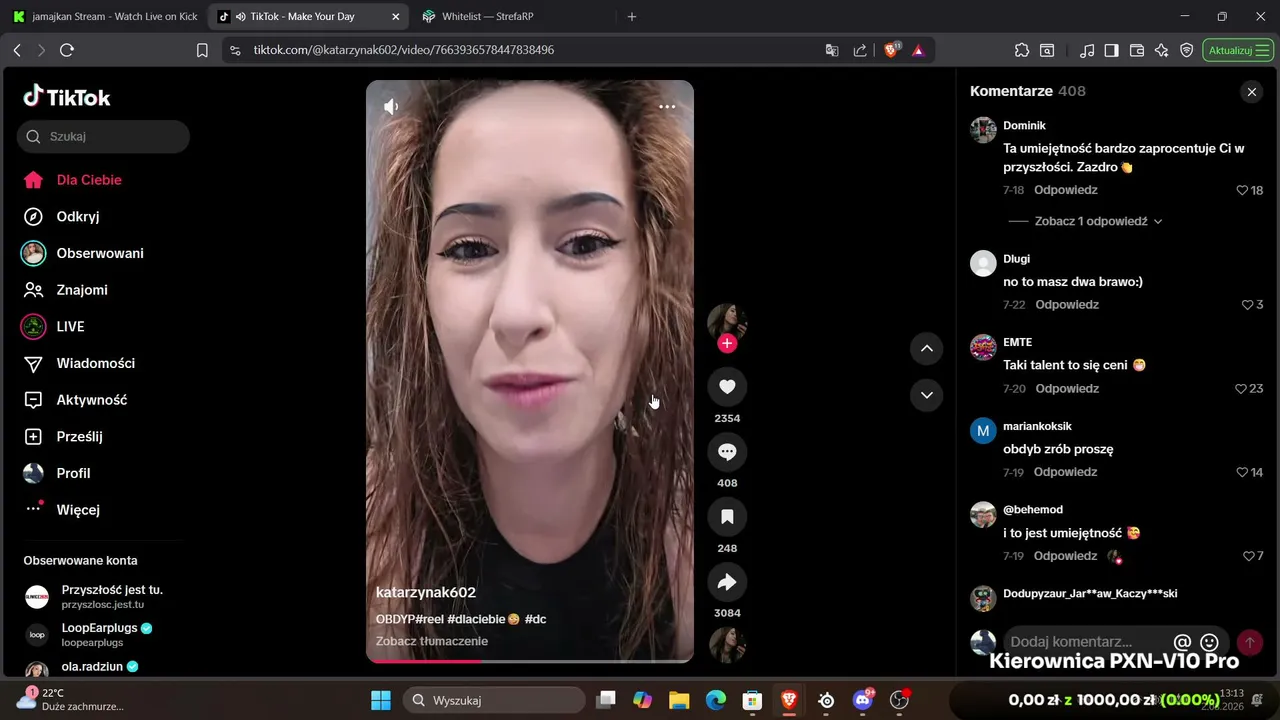This screenshot has height=720, width=1280.
Task: Reply to mariankoksik's comment
Action: (x=1066, y=472)
